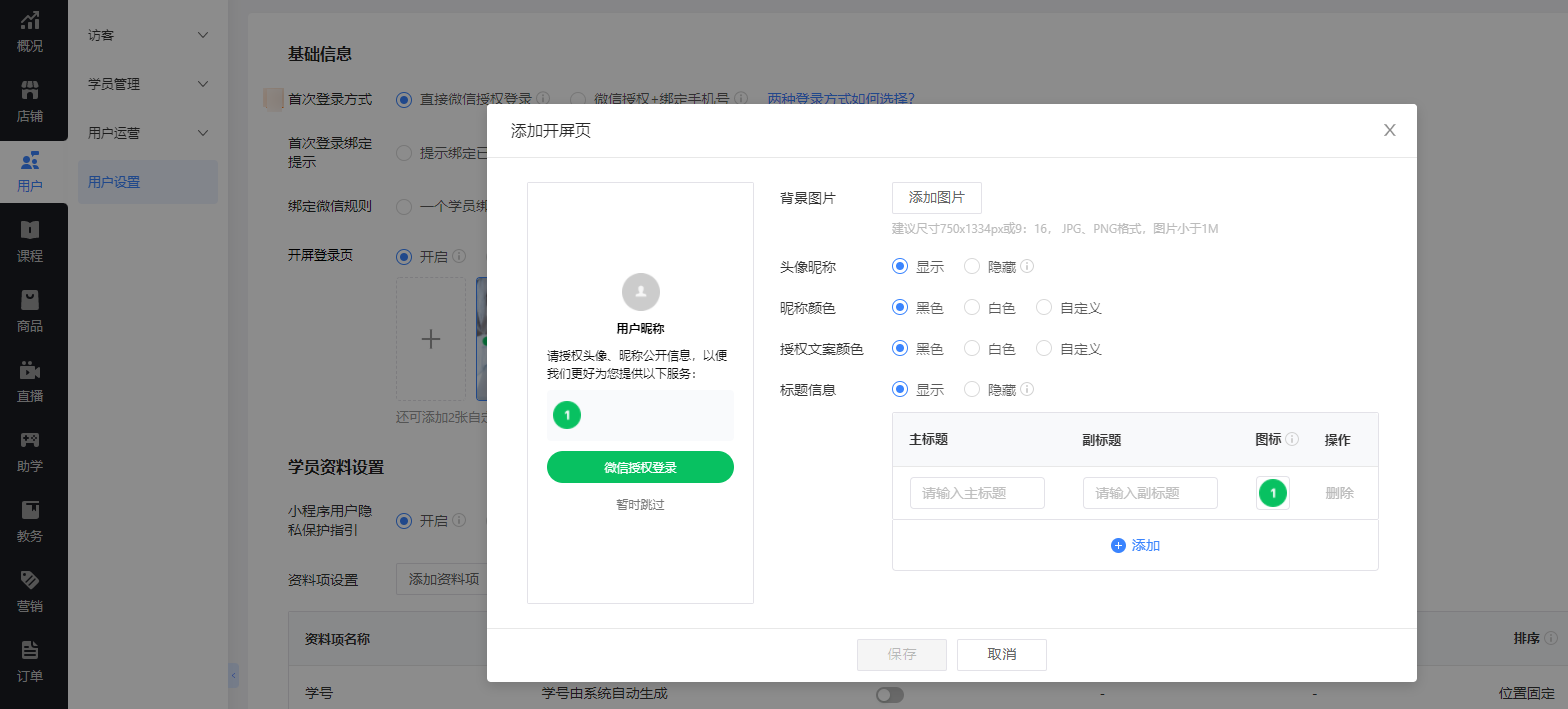This screenshot has height=709, width=1568.
Task: Expand the 学员管理 menu section
Action: pos(147,84)
